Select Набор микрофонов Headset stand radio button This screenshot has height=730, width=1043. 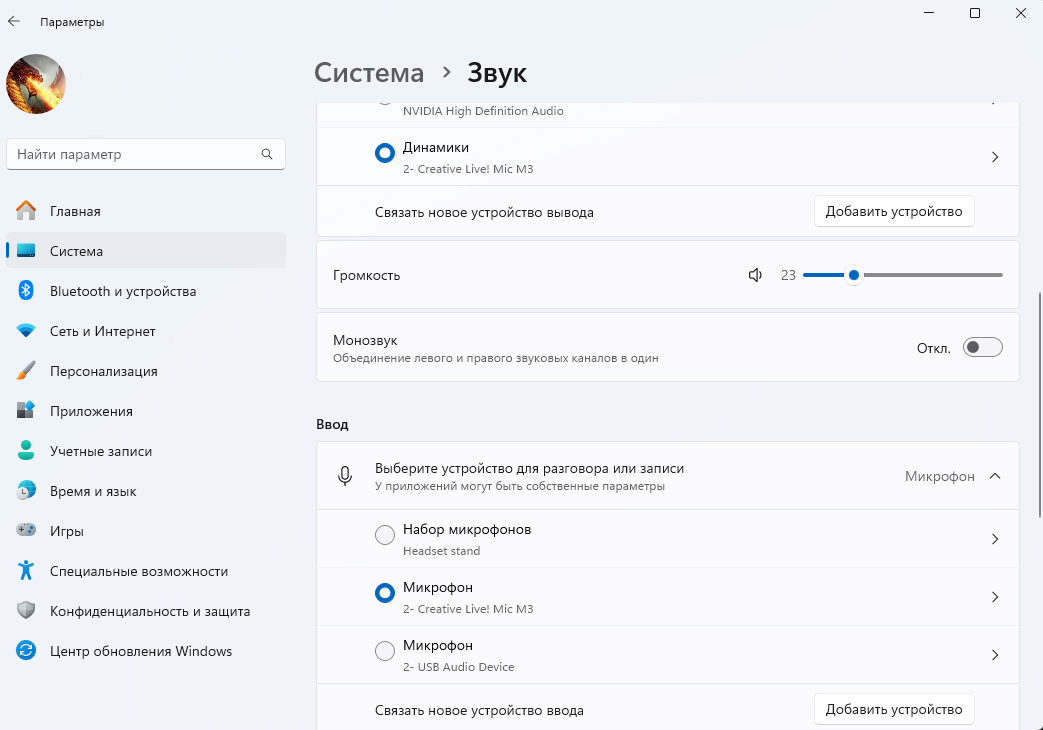(385, 536)
